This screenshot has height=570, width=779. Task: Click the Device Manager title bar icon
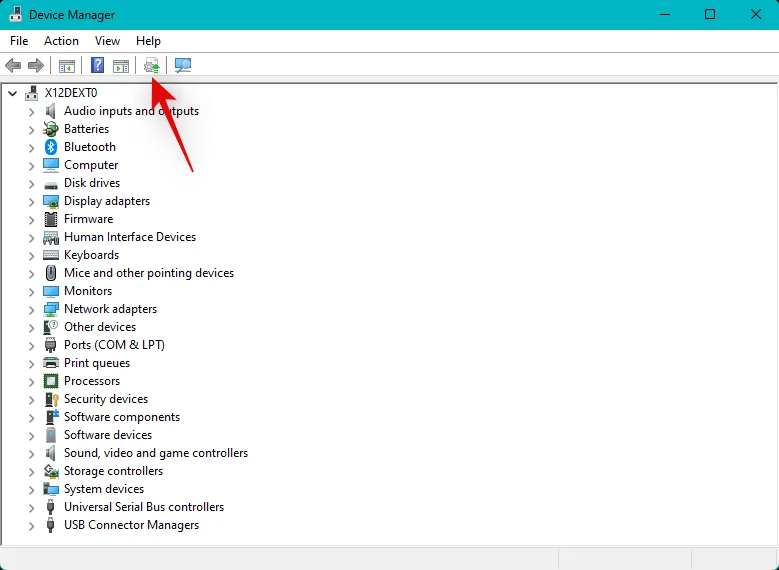(x=15, y=14)
